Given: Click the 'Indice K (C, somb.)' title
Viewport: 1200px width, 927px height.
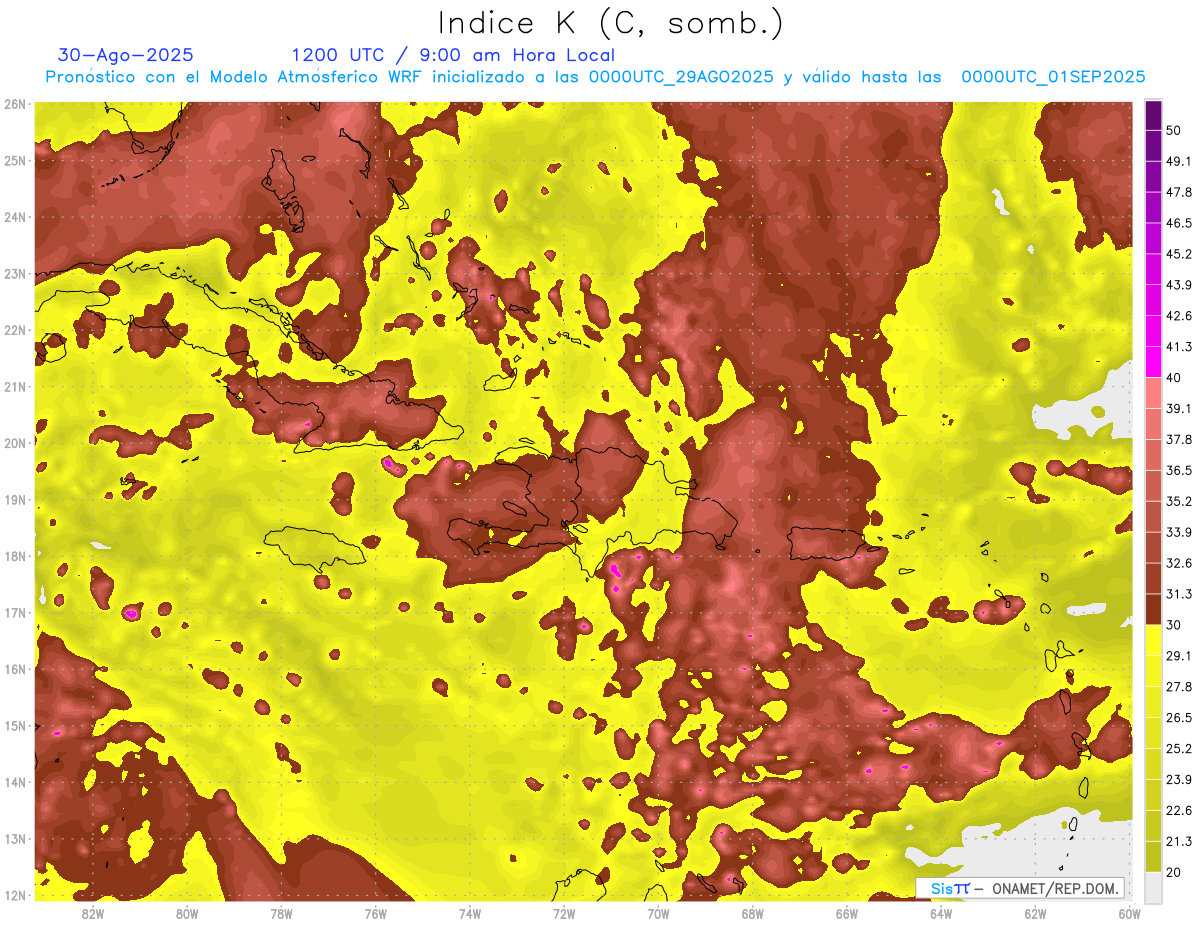Looking at the screenshot, I should coord(610,23).
